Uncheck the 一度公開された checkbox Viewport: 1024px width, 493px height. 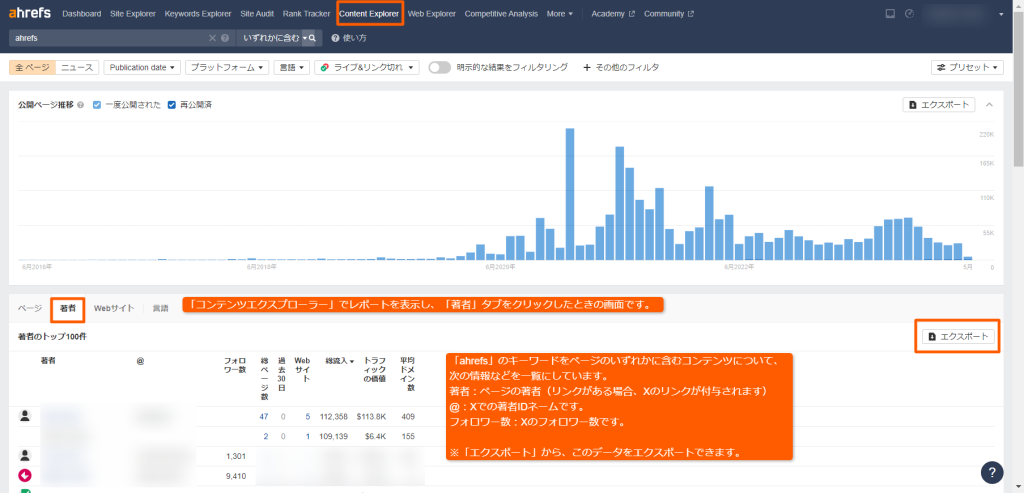point(97,105)
